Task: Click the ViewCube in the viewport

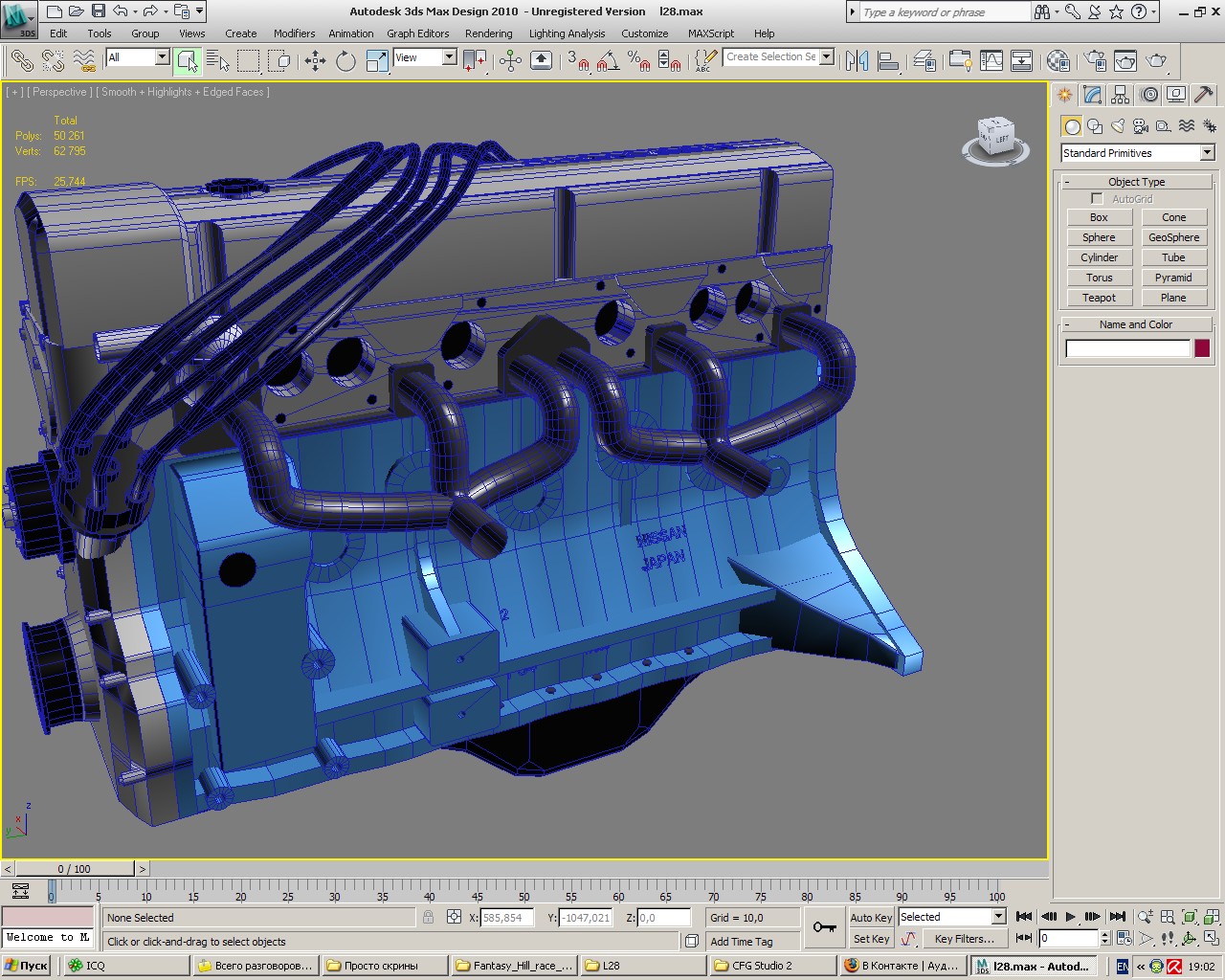Action: (995, 138)
